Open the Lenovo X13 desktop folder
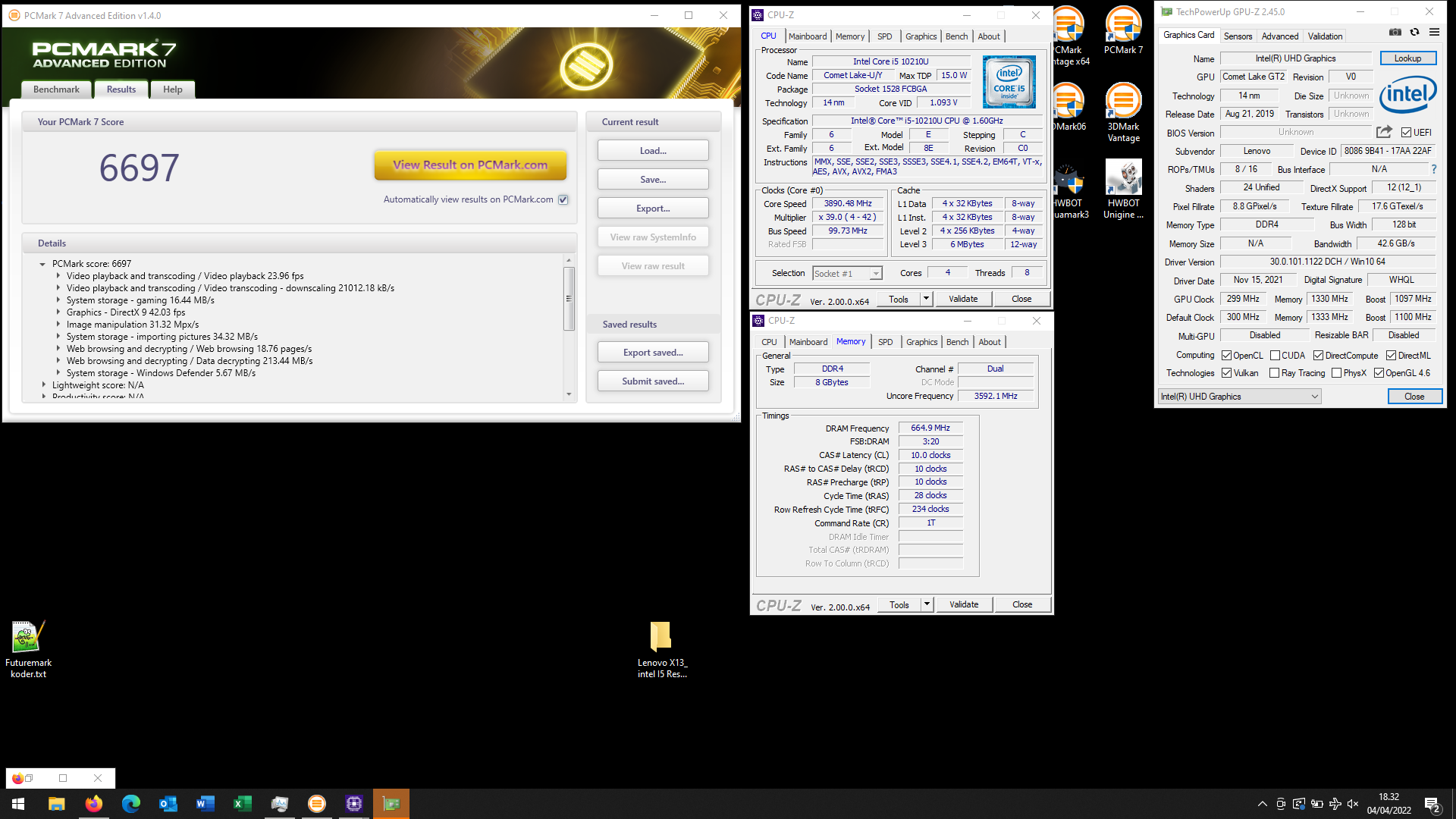Image resolution: width=1456 pixels, height=819 pixels. (x=661, y=649)
